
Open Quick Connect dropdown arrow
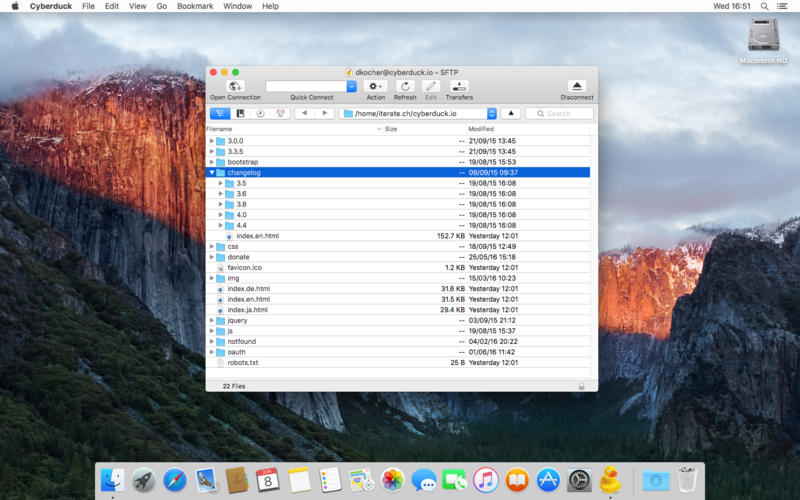(351, 87)
